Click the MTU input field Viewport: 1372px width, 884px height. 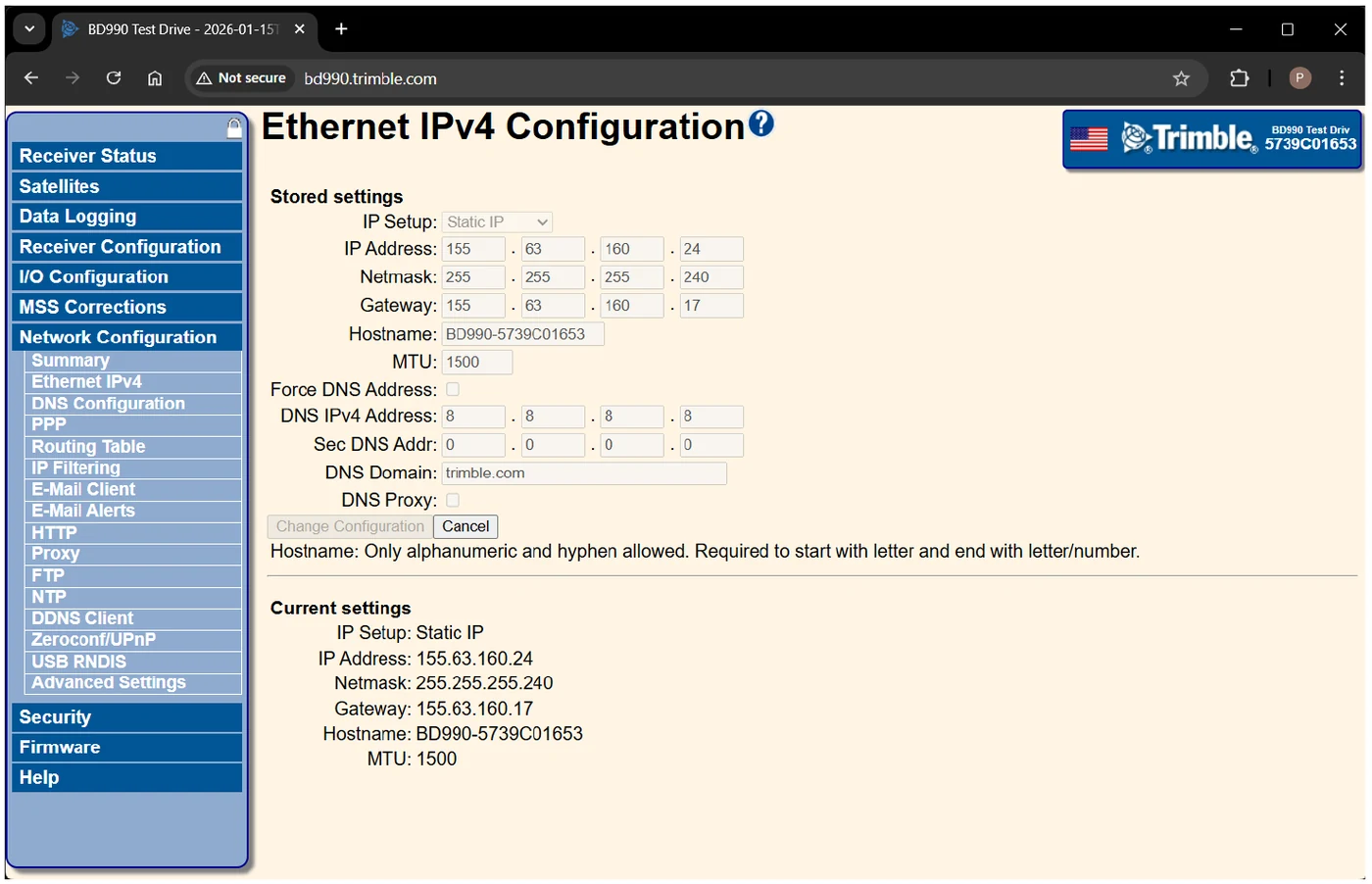[477, 363]
